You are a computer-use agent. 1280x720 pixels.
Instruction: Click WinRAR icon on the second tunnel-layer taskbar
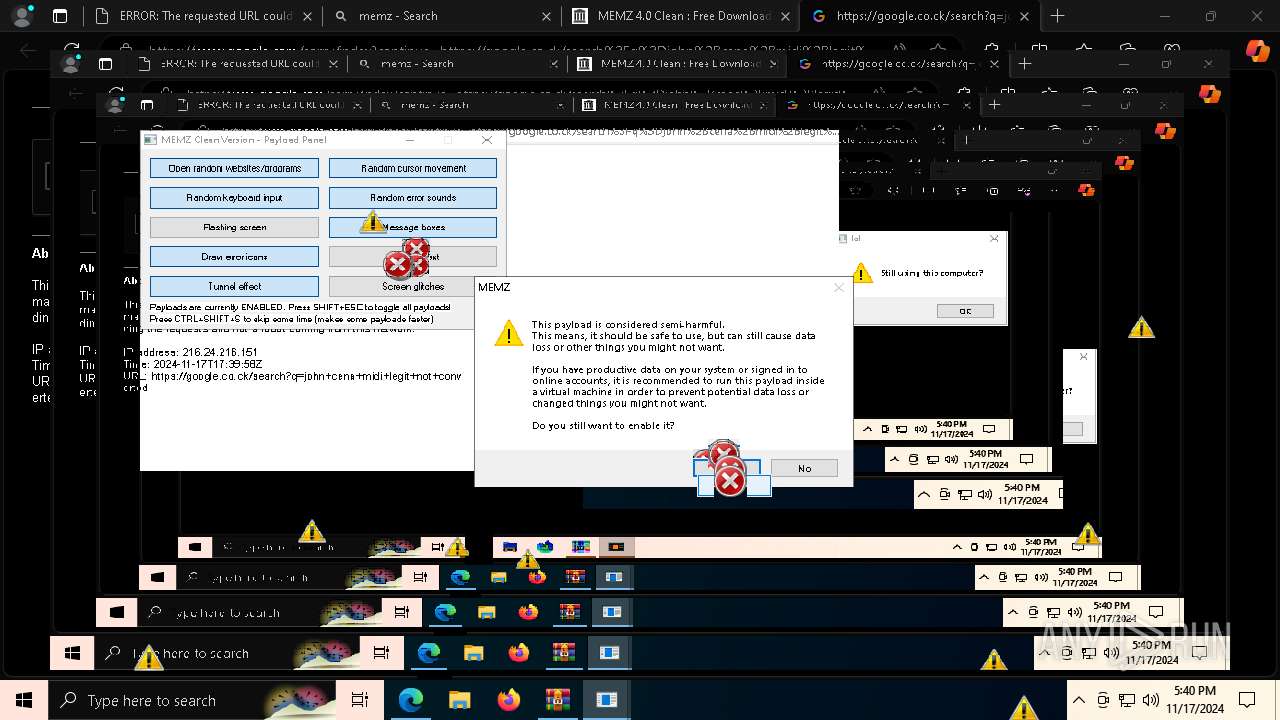point(563,653)
